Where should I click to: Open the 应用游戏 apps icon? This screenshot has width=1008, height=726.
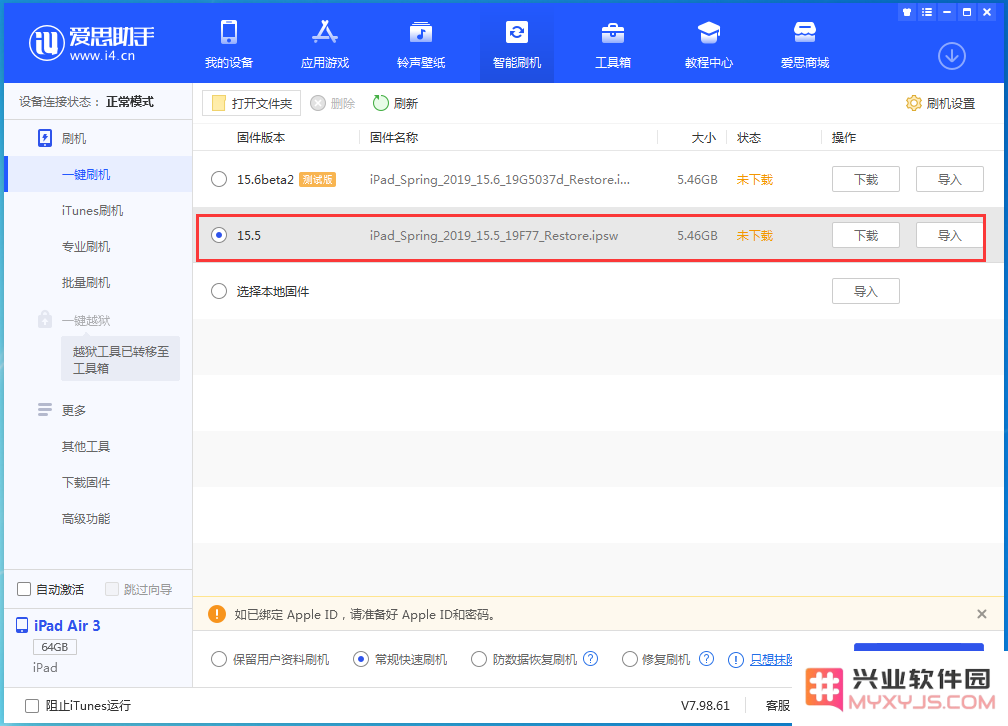(325, 32)
